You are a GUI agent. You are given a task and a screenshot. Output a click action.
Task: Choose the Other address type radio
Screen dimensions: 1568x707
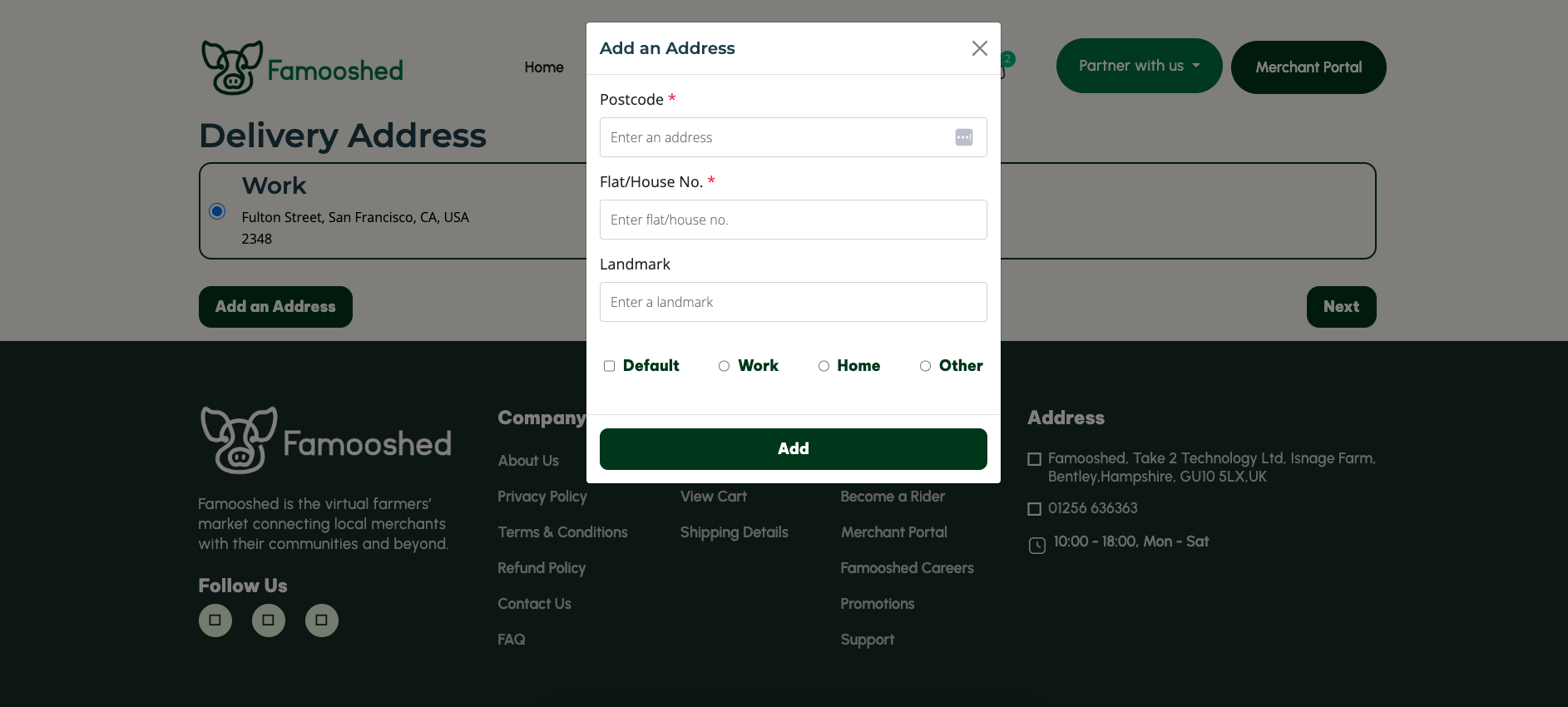pos(925,366)
